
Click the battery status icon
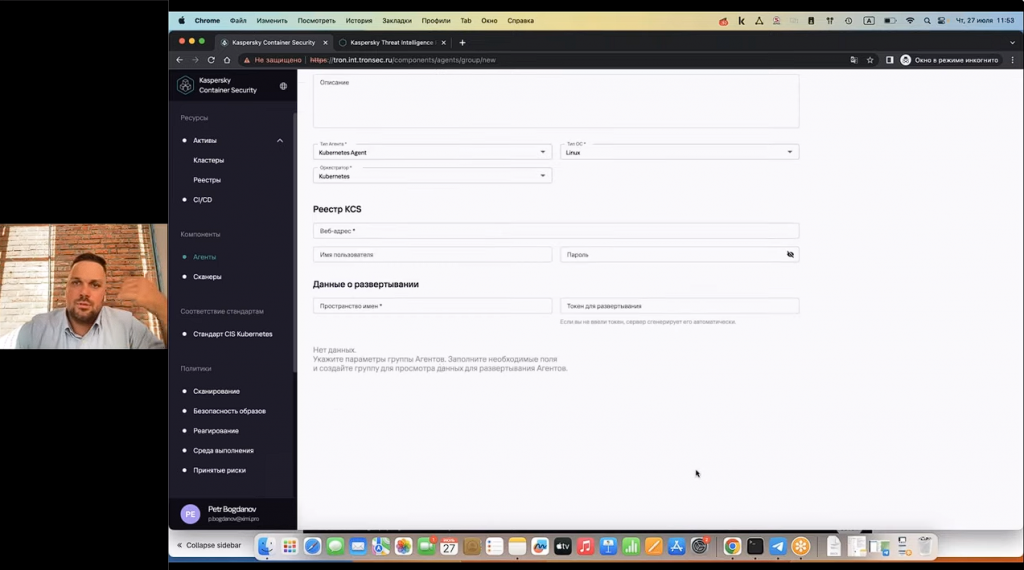(889, 21)
